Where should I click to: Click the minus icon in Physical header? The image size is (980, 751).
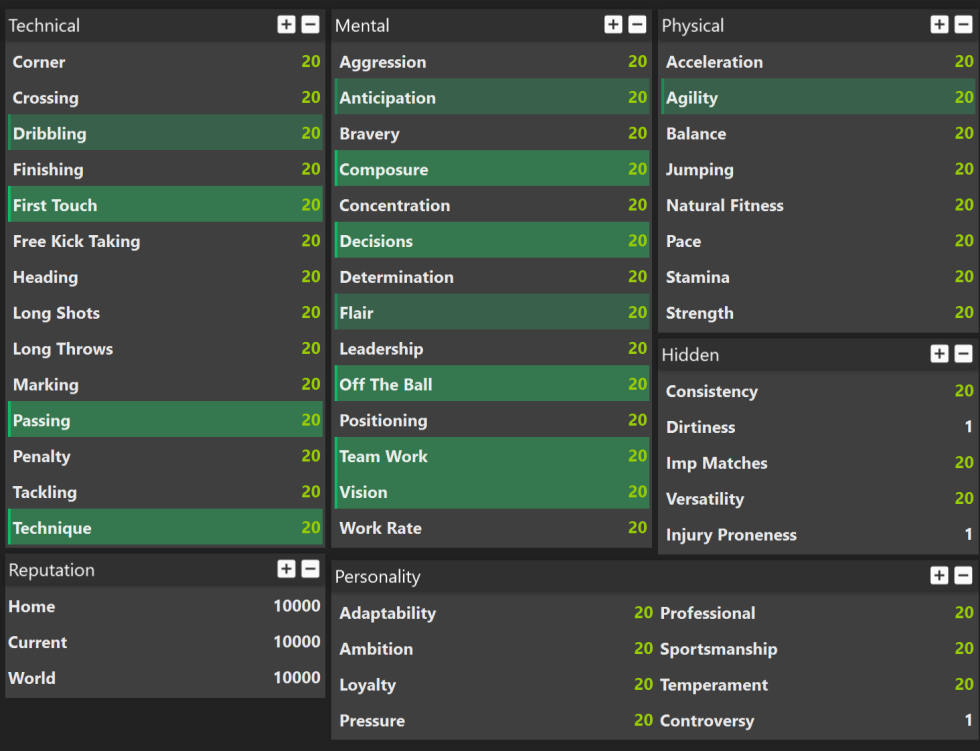tap(963, 24)
